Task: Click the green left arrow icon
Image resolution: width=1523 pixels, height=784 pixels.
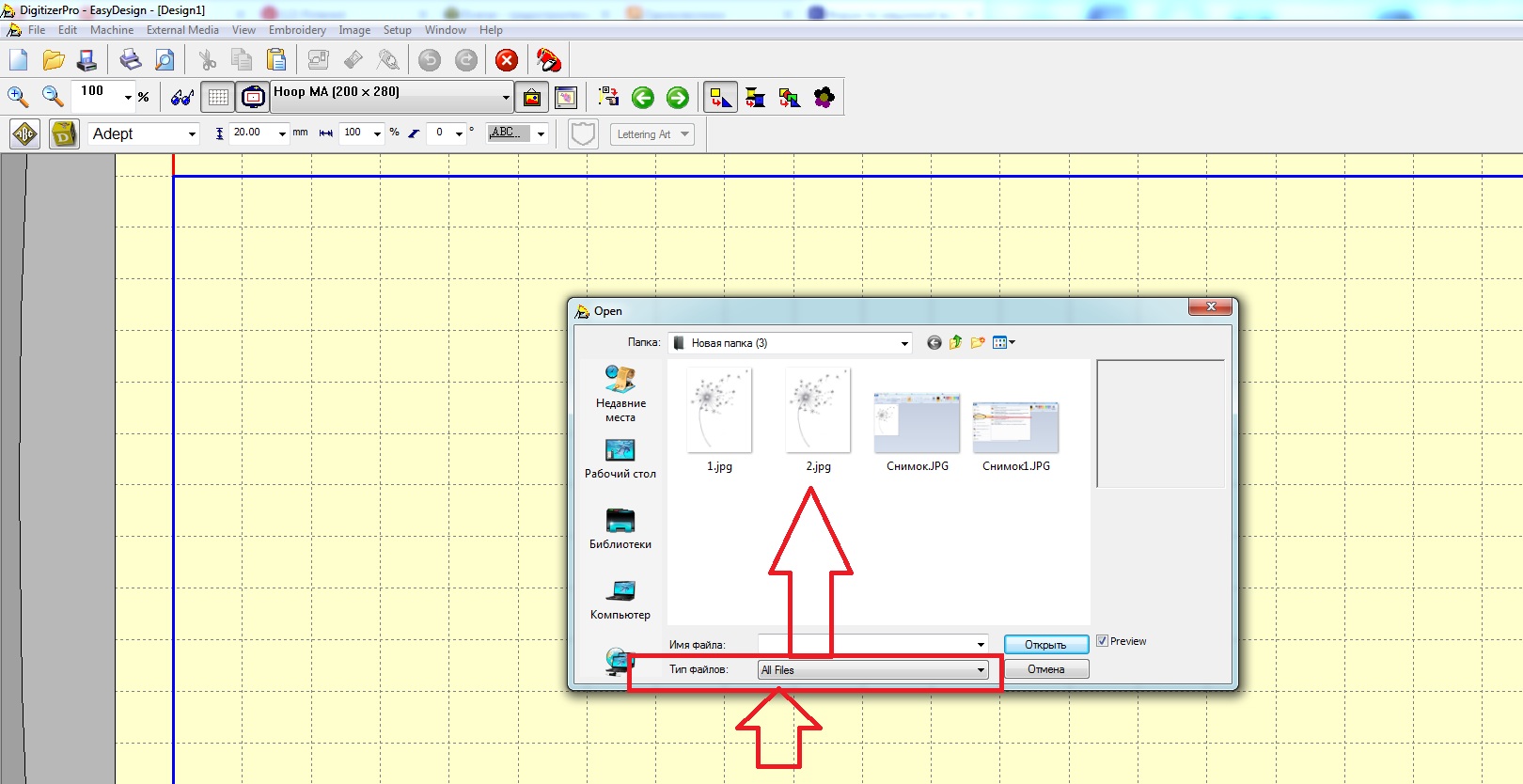Action: tap(643, 98)
